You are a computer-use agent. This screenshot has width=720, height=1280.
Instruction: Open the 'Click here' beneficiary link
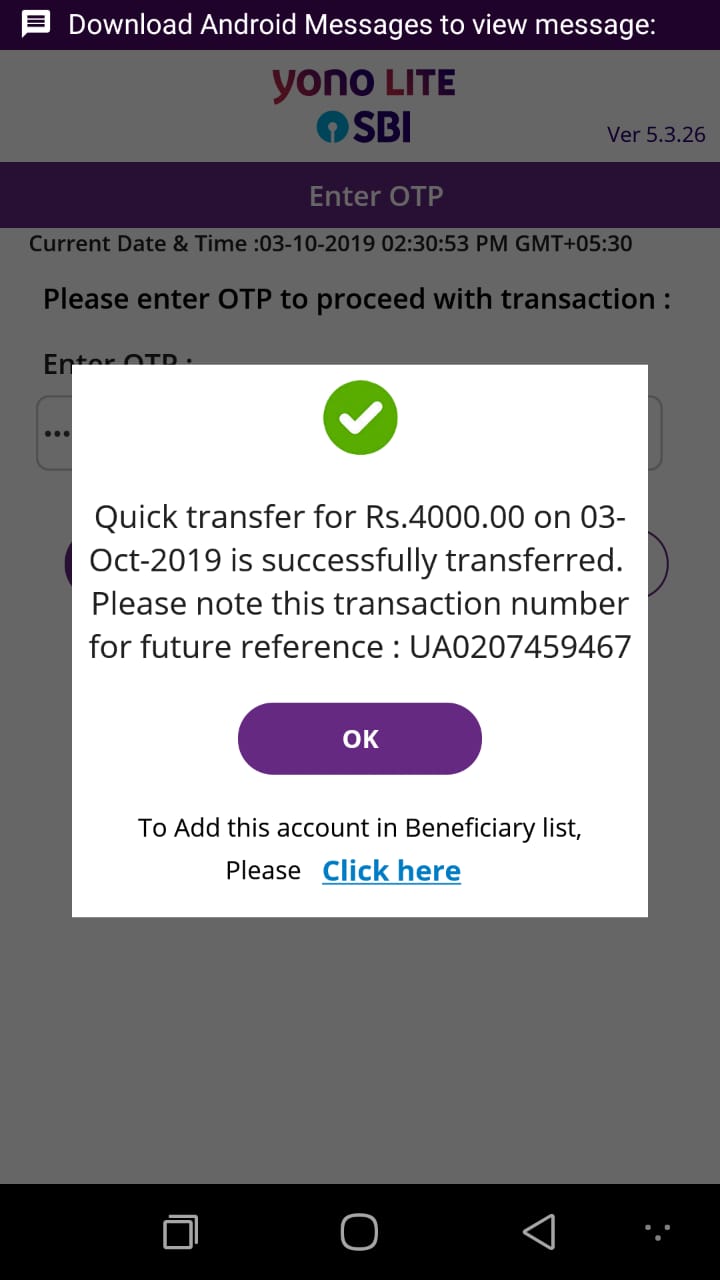391,871
